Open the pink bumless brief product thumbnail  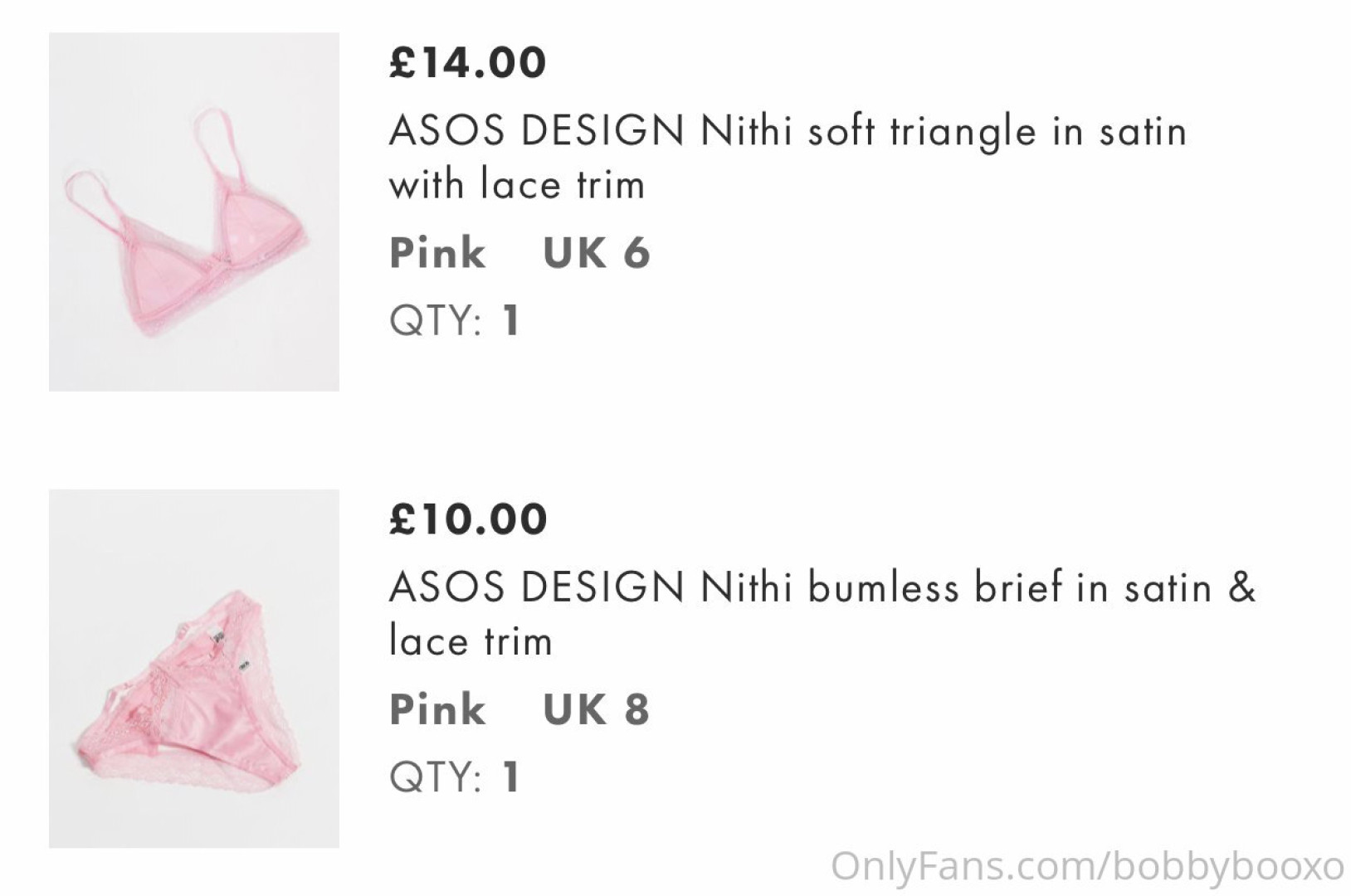(x=193, y=668)
